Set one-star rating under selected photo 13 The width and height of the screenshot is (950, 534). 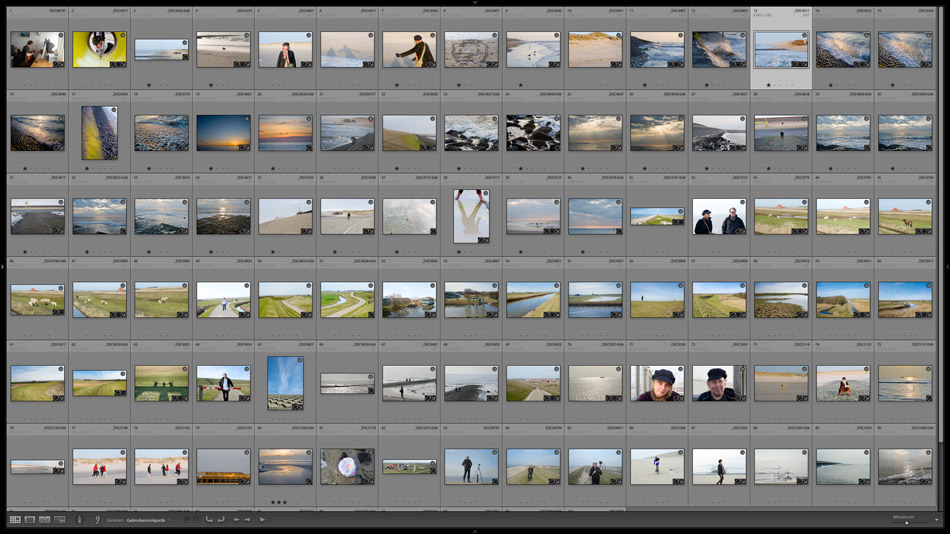point(768,85)
